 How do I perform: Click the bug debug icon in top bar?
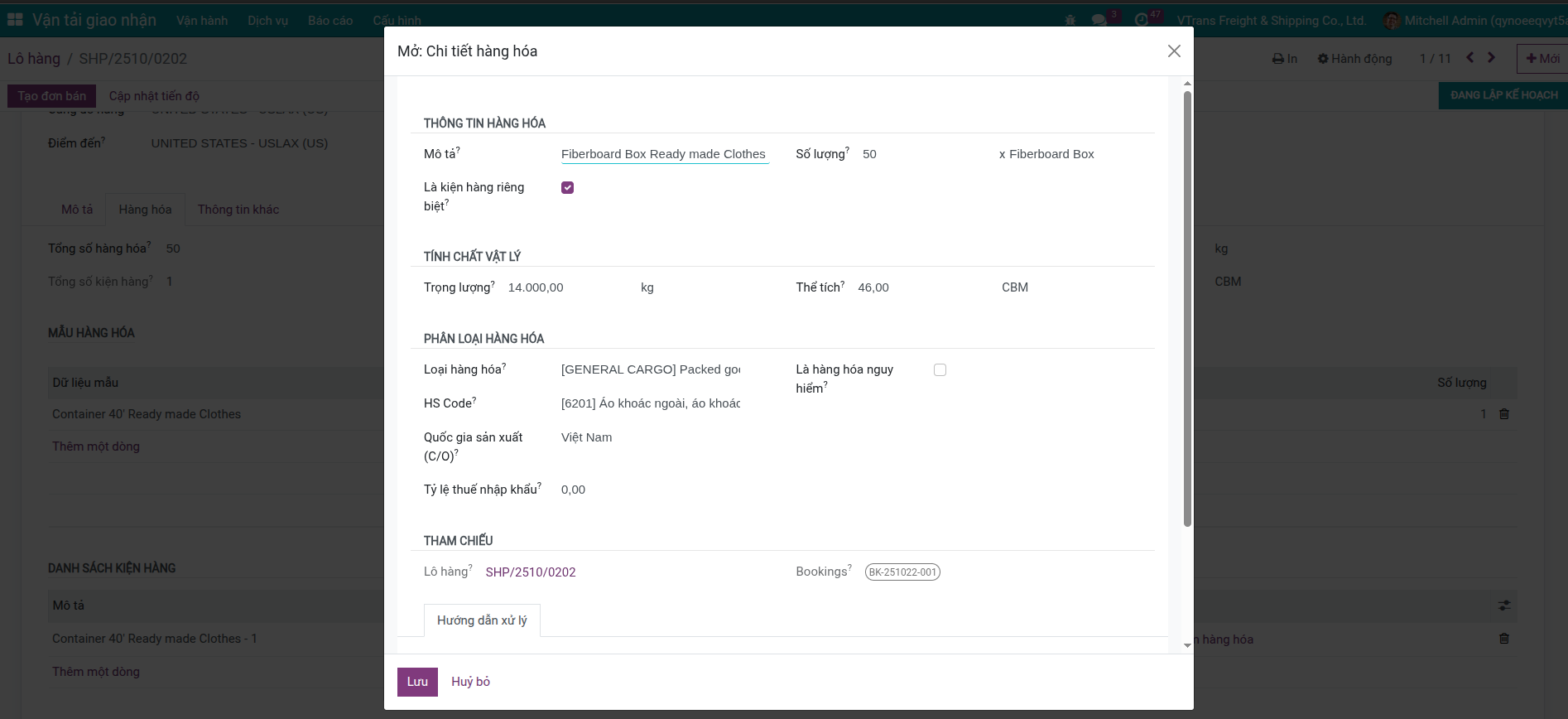(1070, 20)
